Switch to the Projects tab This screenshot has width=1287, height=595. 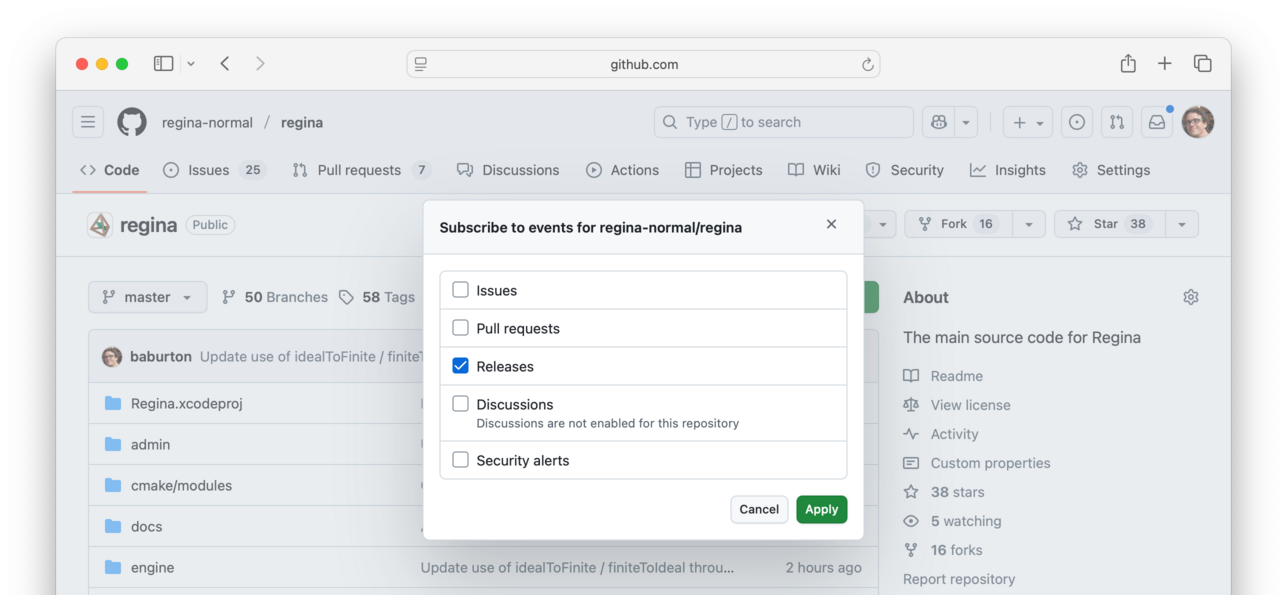[723, 170]
